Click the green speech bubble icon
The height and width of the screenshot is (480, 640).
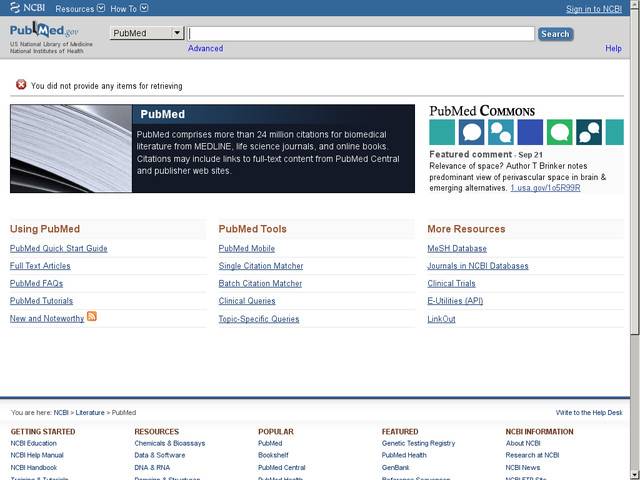(x=559, y=132)
